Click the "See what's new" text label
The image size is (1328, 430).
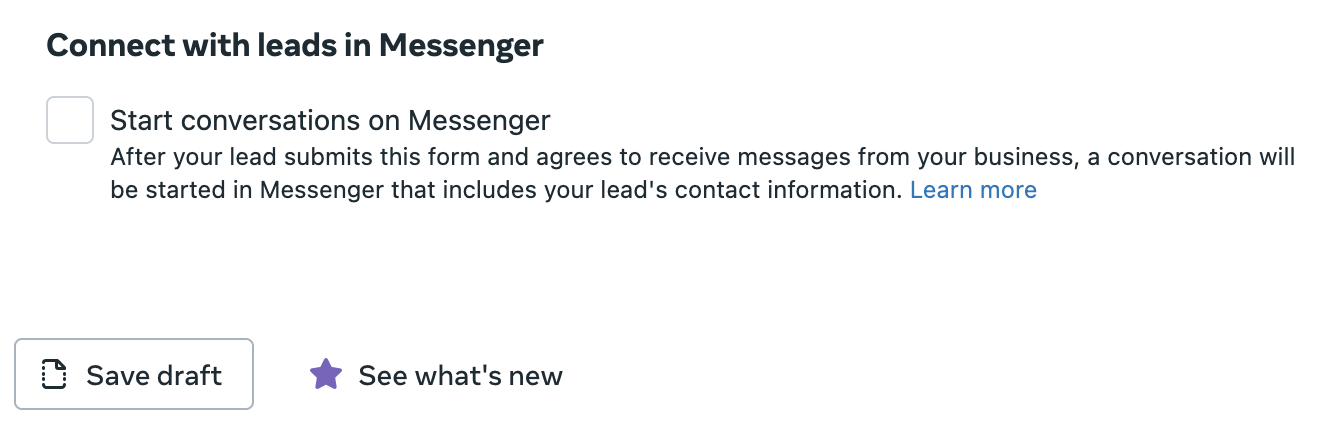461,376
